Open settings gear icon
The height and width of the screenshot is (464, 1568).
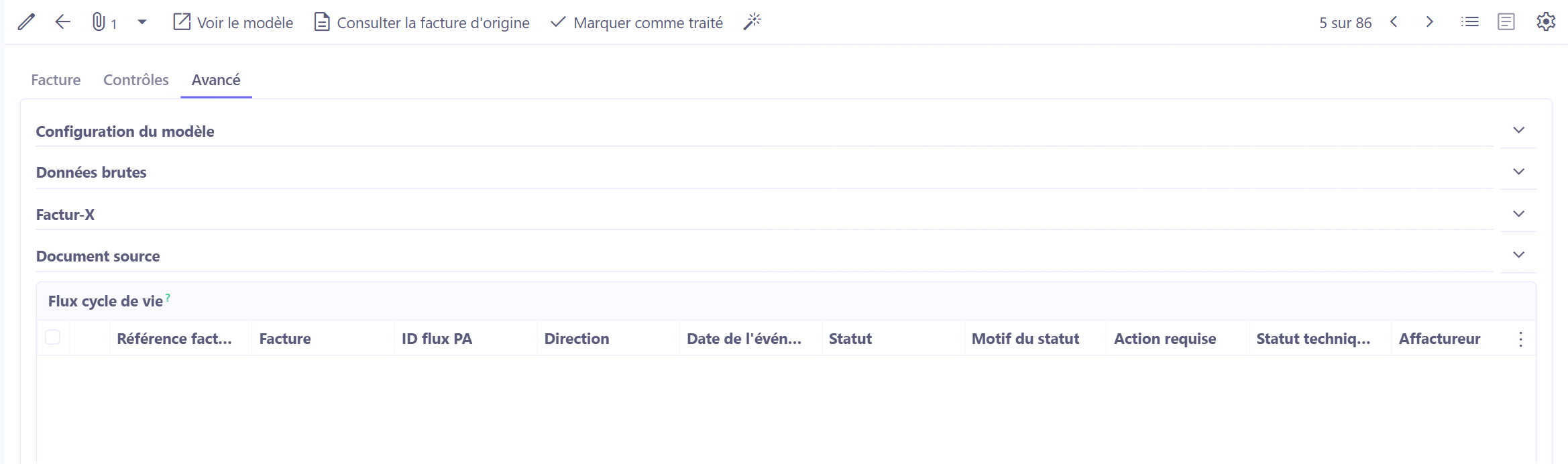(x=1546, y=22)
